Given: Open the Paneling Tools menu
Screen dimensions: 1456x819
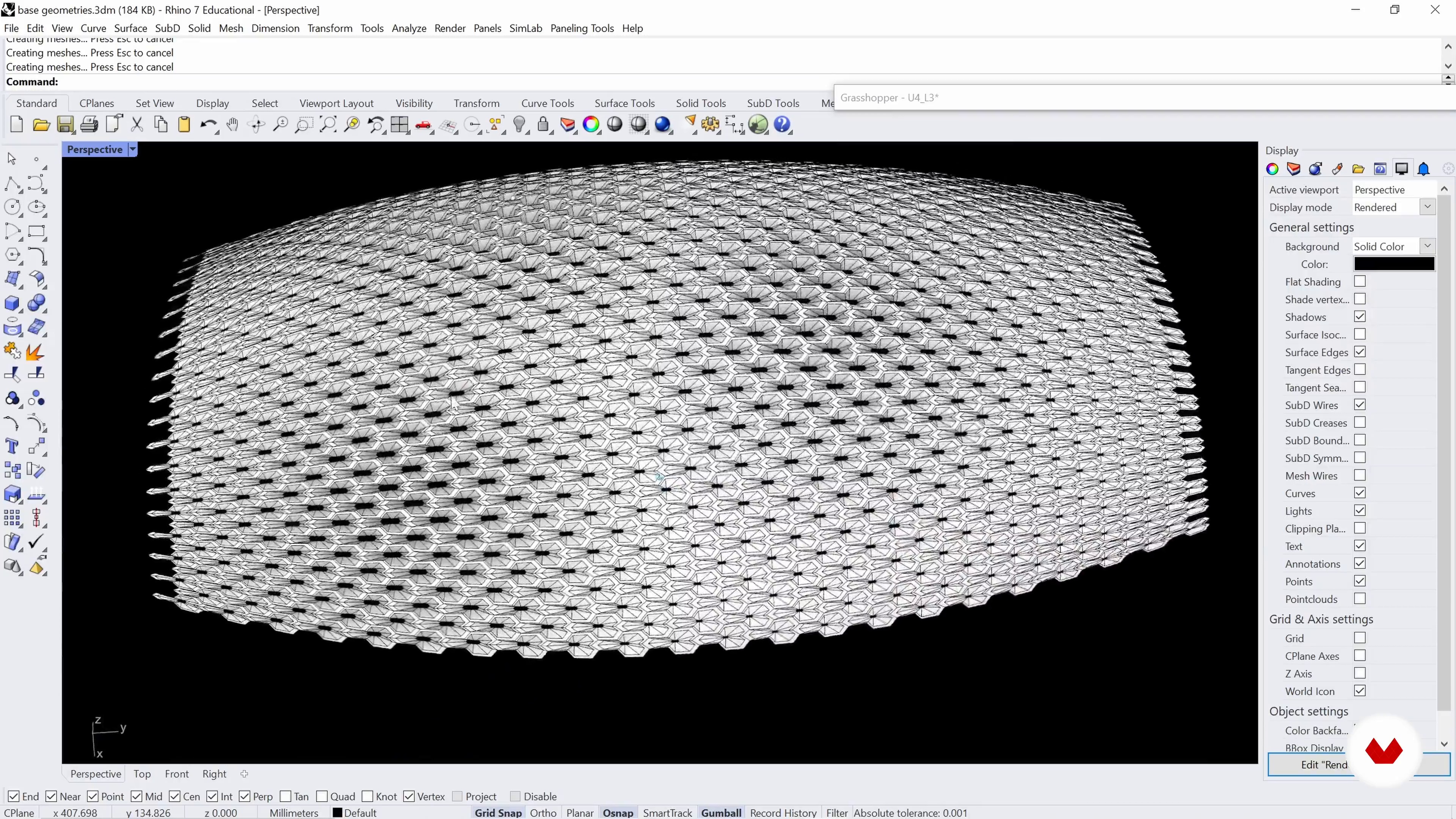Looking at the screenshot, I should click(582, 28).
